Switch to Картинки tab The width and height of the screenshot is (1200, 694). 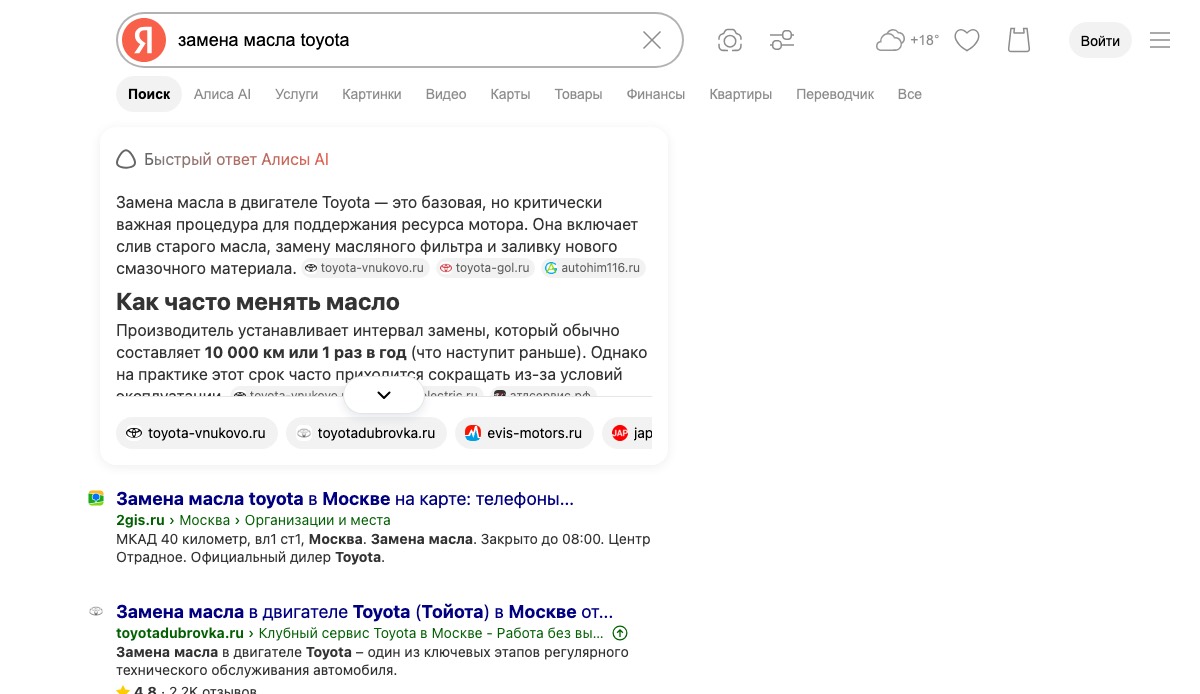[372, 94]
